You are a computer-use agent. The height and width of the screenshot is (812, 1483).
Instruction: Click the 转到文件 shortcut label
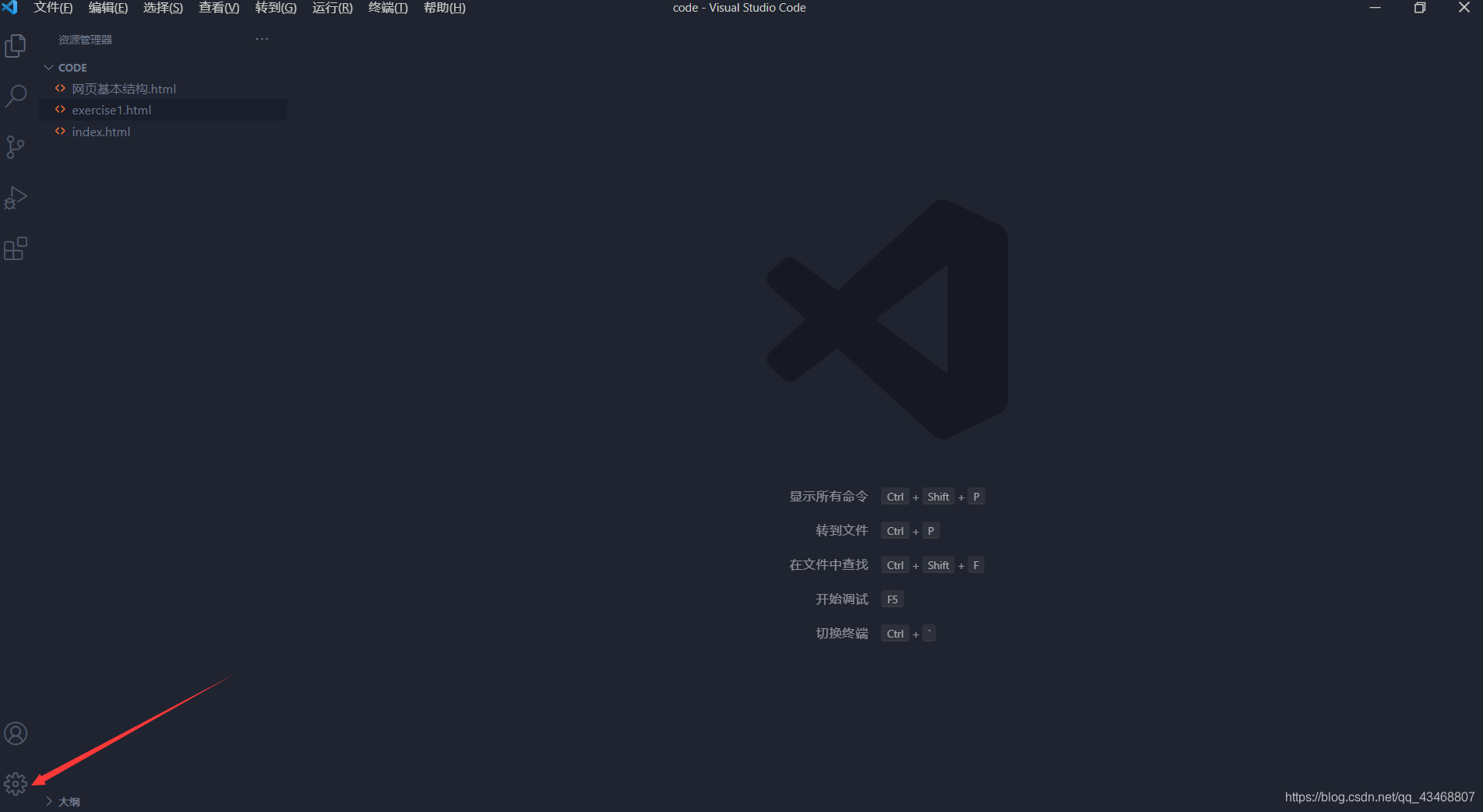point(842,531)
